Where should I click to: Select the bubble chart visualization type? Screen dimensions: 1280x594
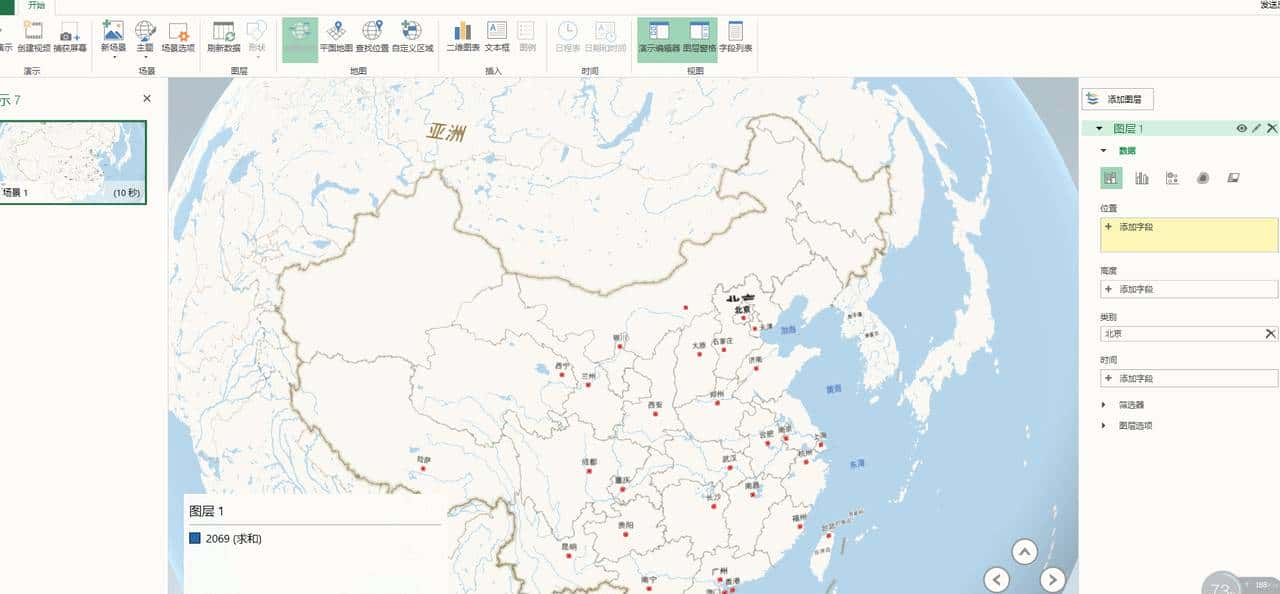pyautogui.click(x=1172, y=178)
